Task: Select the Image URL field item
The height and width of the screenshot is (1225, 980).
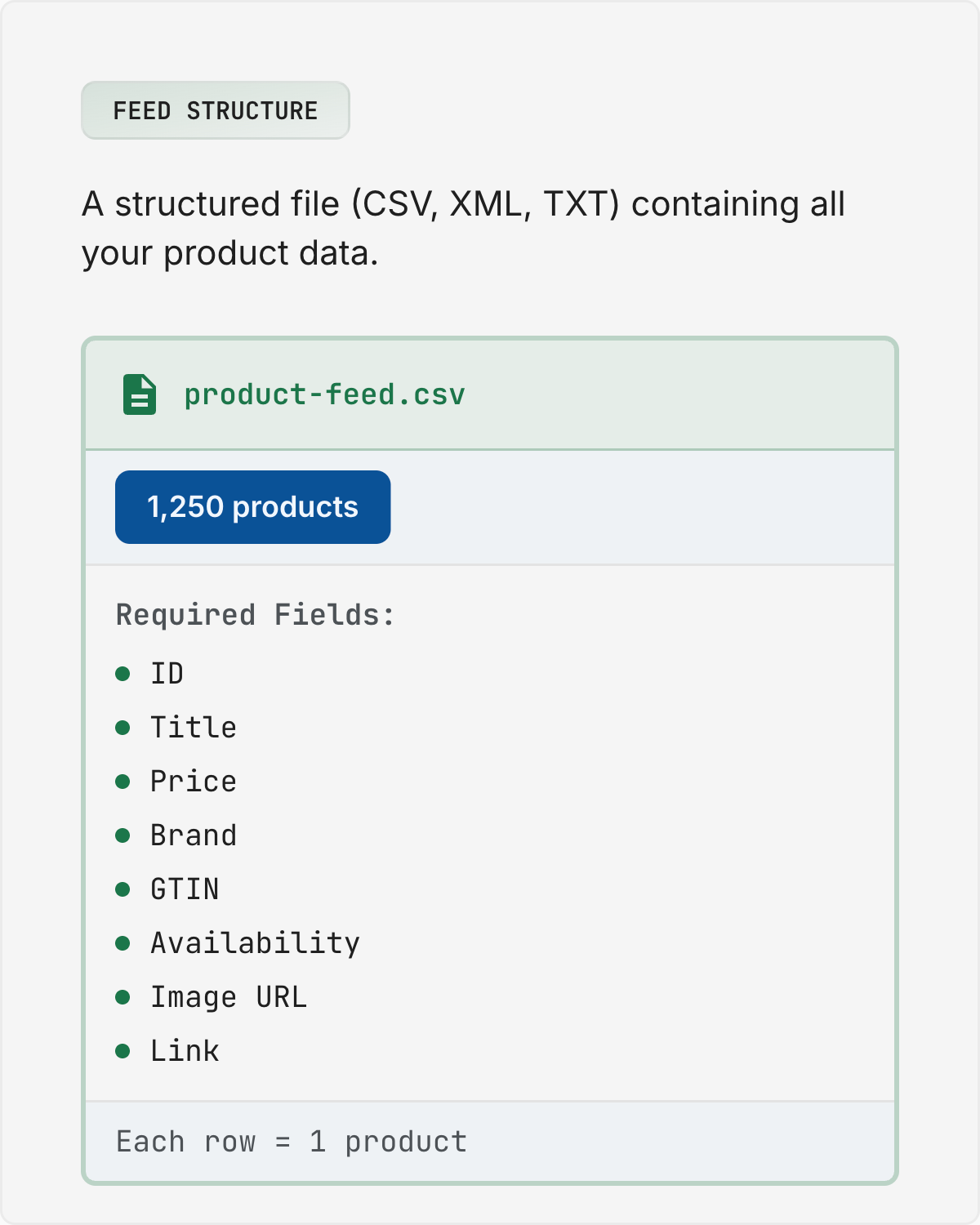Action: tap(229, 997)
